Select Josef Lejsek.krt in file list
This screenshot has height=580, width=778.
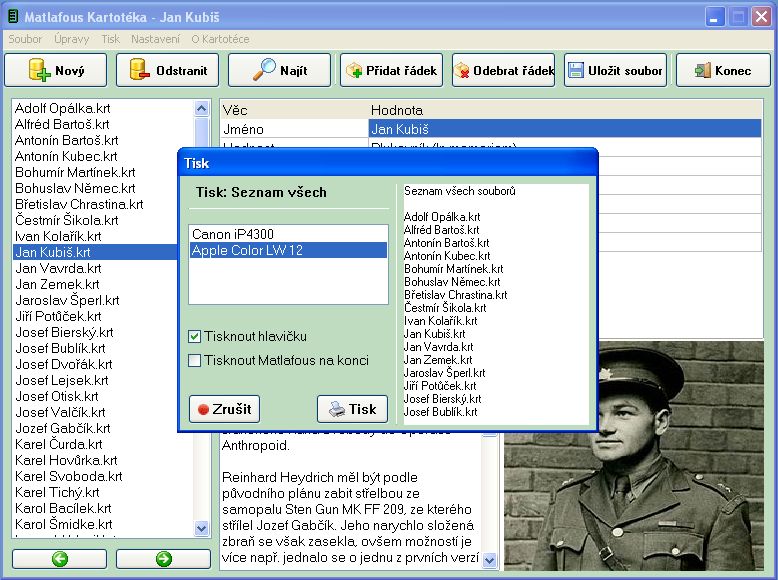[x=62, y=380]
